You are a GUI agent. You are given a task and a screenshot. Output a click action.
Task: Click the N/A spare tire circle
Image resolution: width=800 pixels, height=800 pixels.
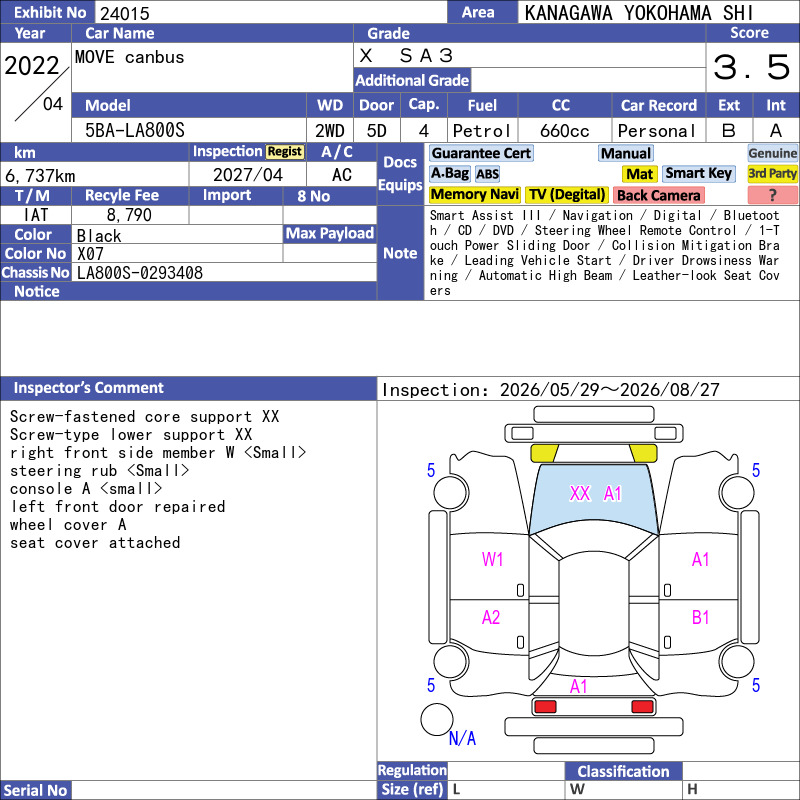pyautogui.click(x=437, y=719)
